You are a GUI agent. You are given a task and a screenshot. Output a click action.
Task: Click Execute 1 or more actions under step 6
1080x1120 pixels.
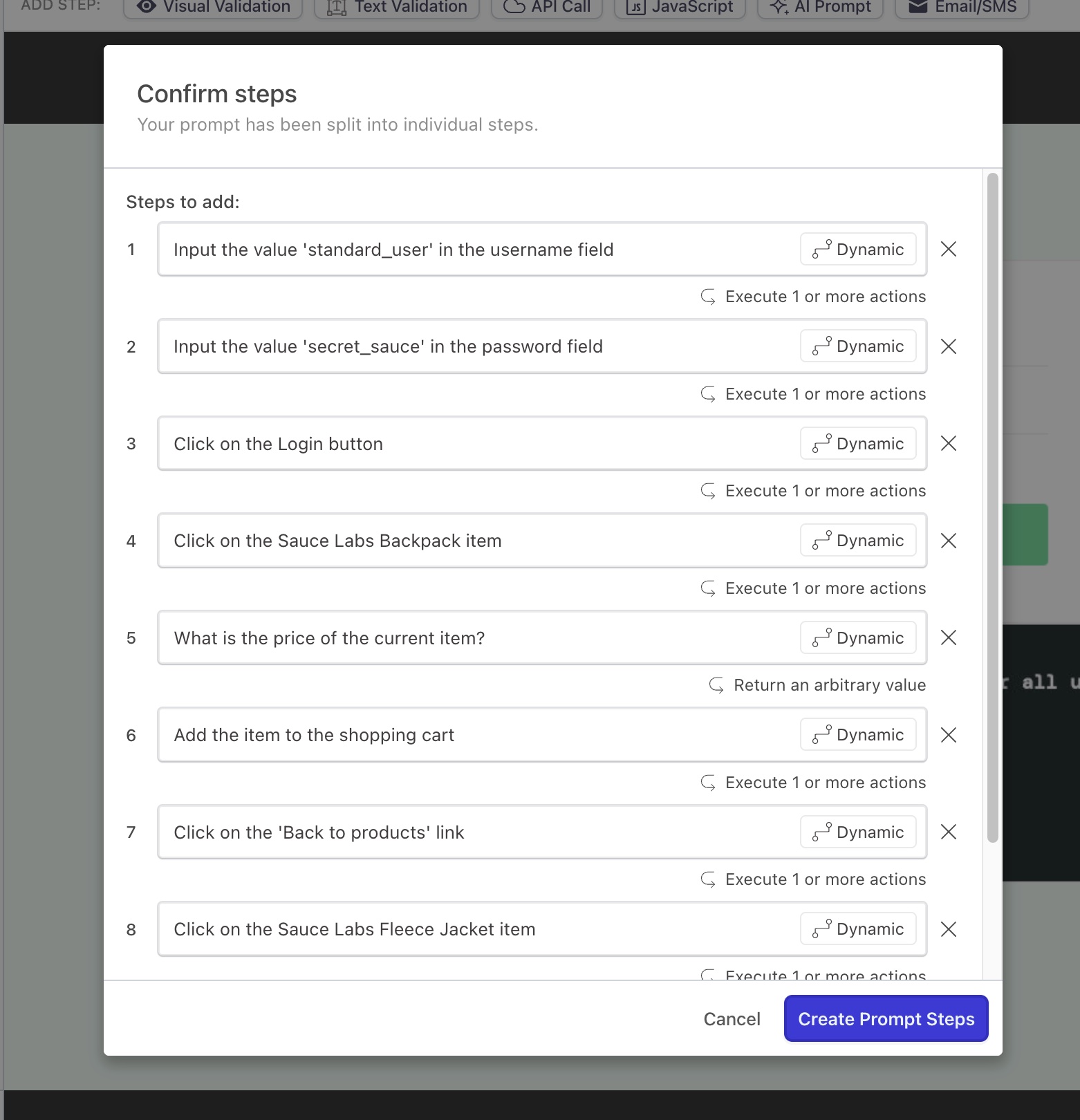pyautogui.click(x=813, y=783)
